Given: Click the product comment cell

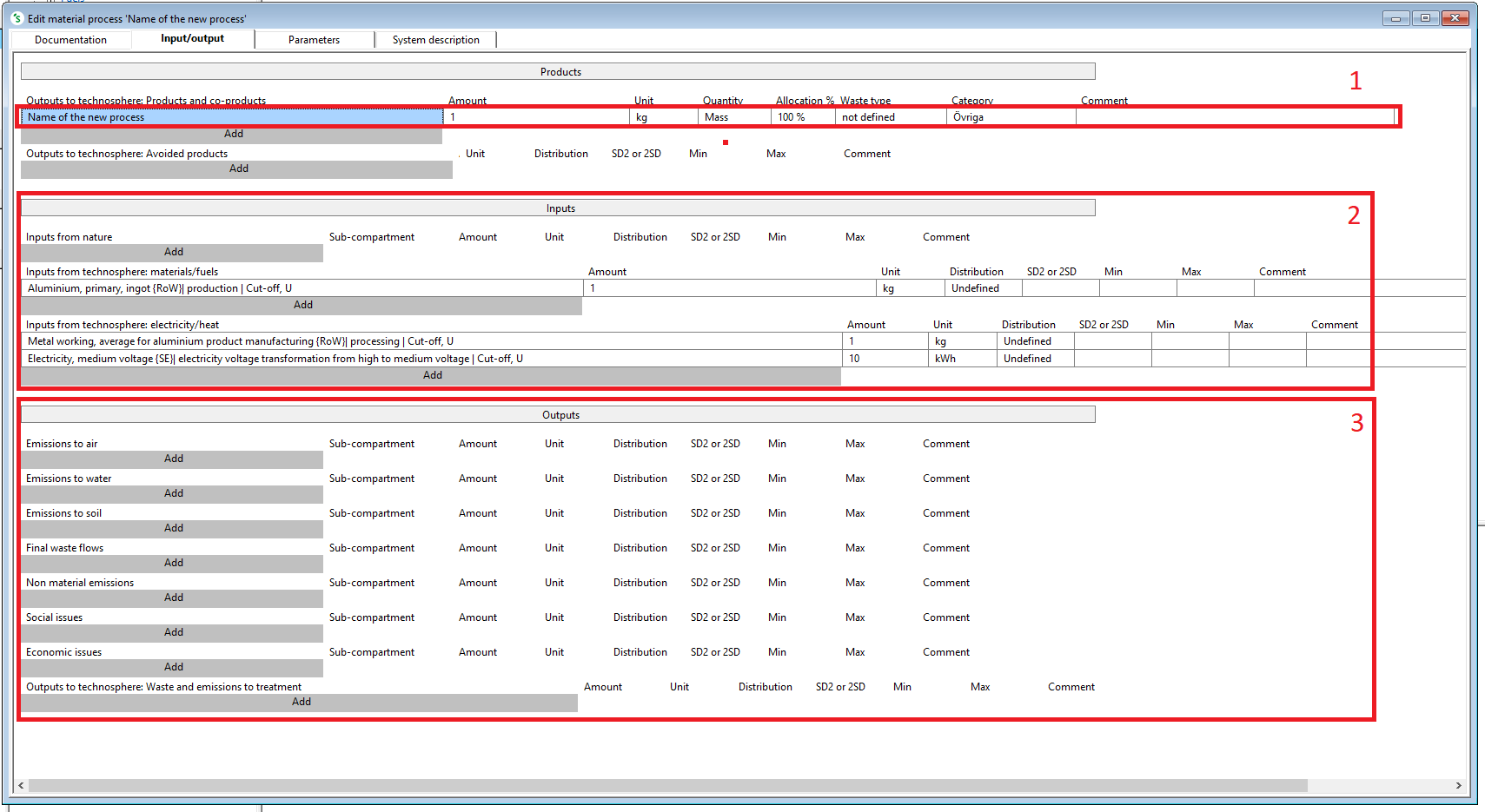Looking at the screenshot, I should pyautogui.click(x=1235, y=117).
